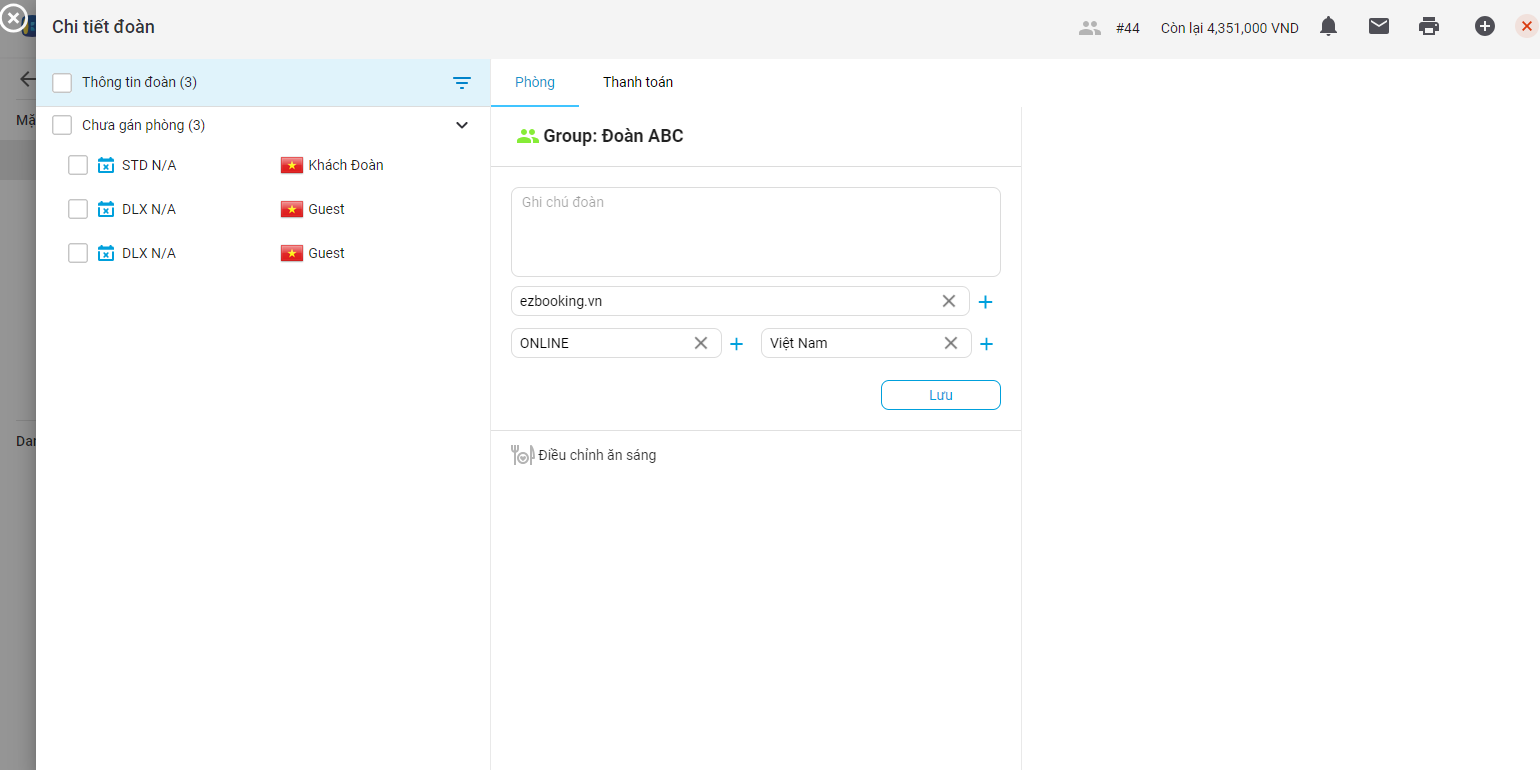1540x770 pixels.
Task: Select the STD N/A Khách Đoàn checkbox
Action: point(78,165)
